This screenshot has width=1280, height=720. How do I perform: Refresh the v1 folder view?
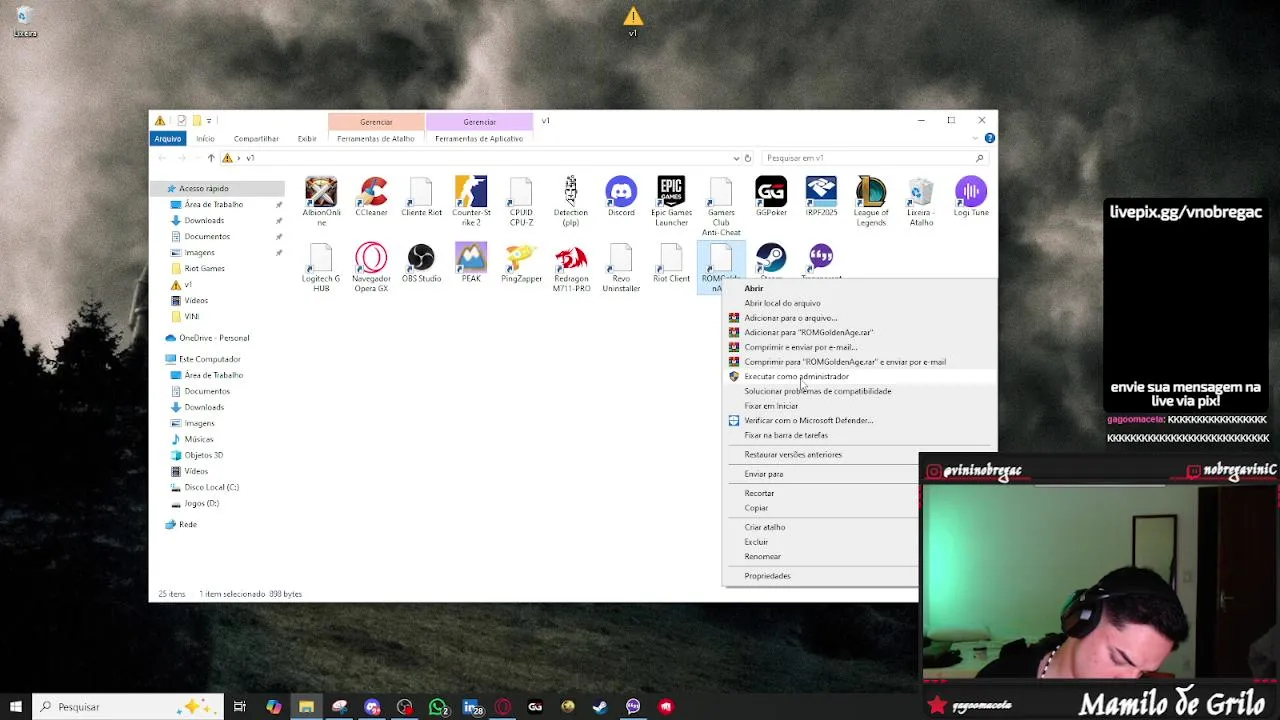(x=748, y=158)
